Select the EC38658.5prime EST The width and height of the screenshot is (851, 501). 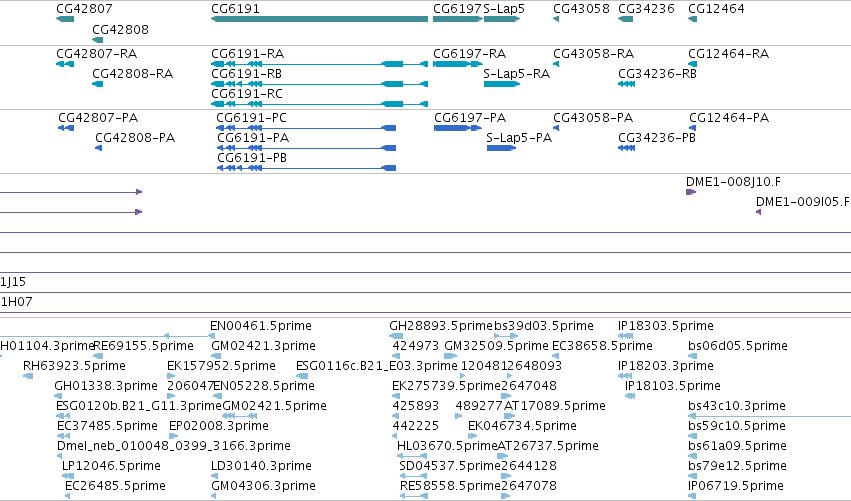click(x=556, y=356)
